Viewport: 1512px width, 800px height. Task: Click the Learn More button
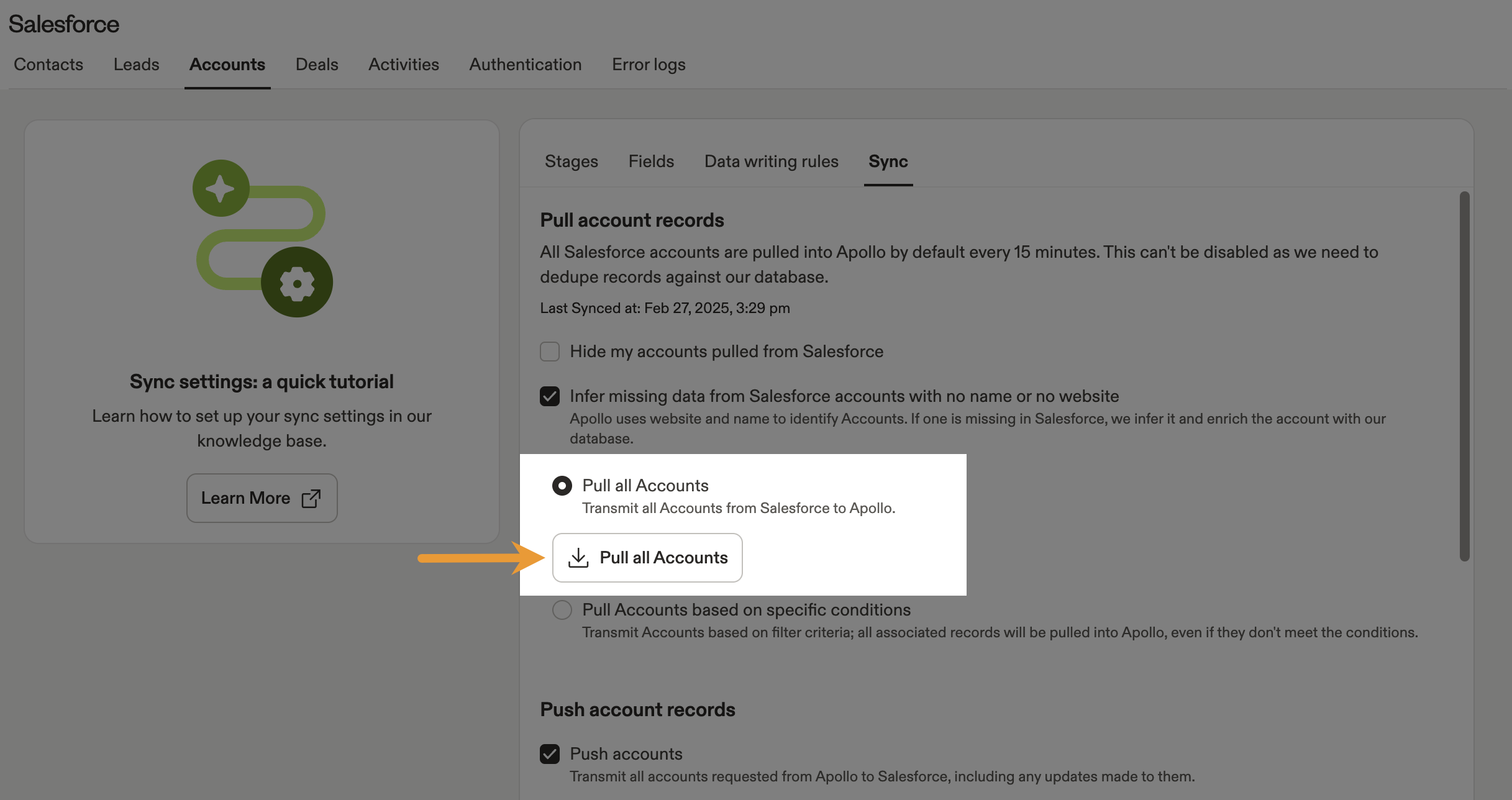coord(262,498)
